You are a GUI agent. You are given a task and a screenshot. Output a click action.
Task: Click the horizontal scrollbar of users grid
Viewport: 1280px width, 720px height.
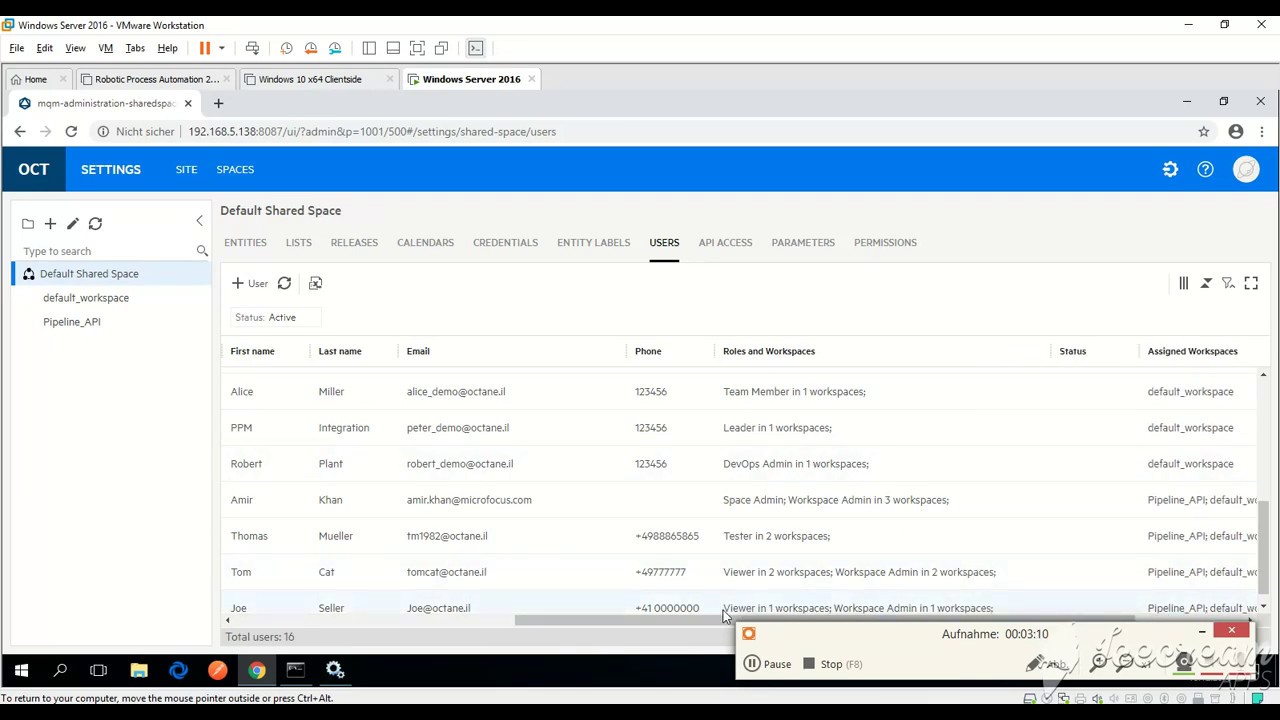pyautogui.click(x=825, y=620)
